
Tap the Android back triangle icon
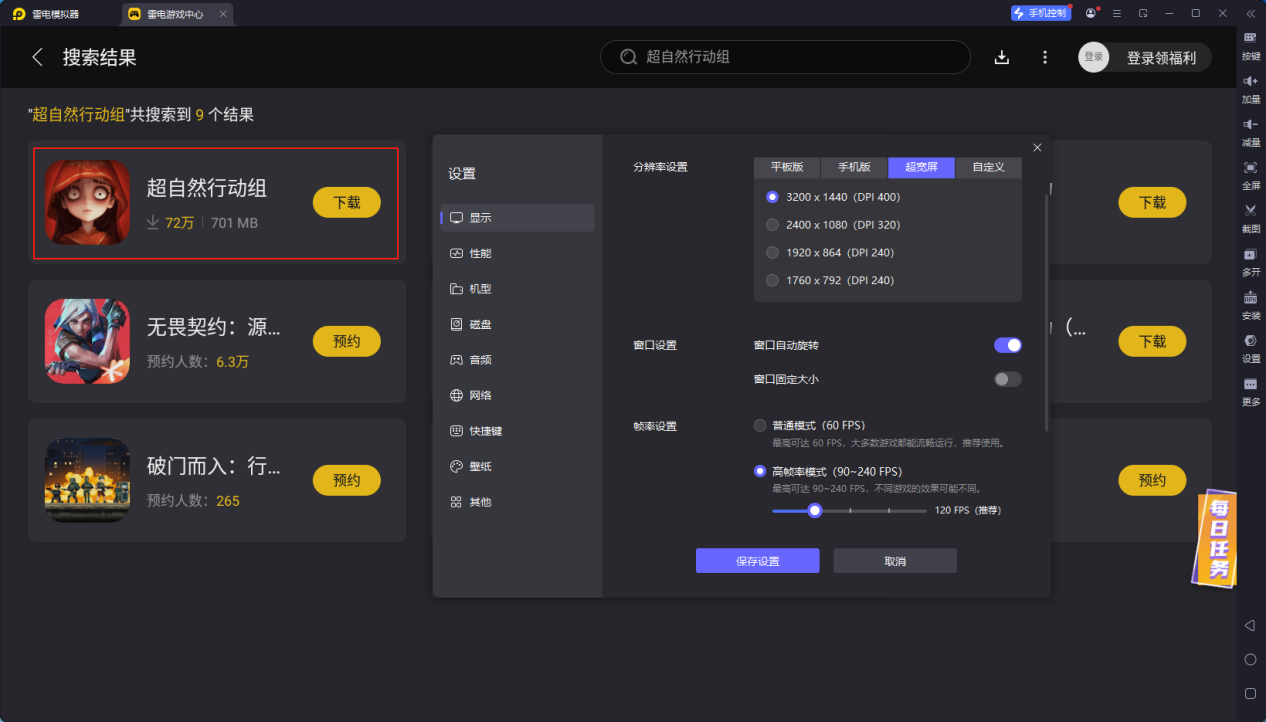point(1250,626)
